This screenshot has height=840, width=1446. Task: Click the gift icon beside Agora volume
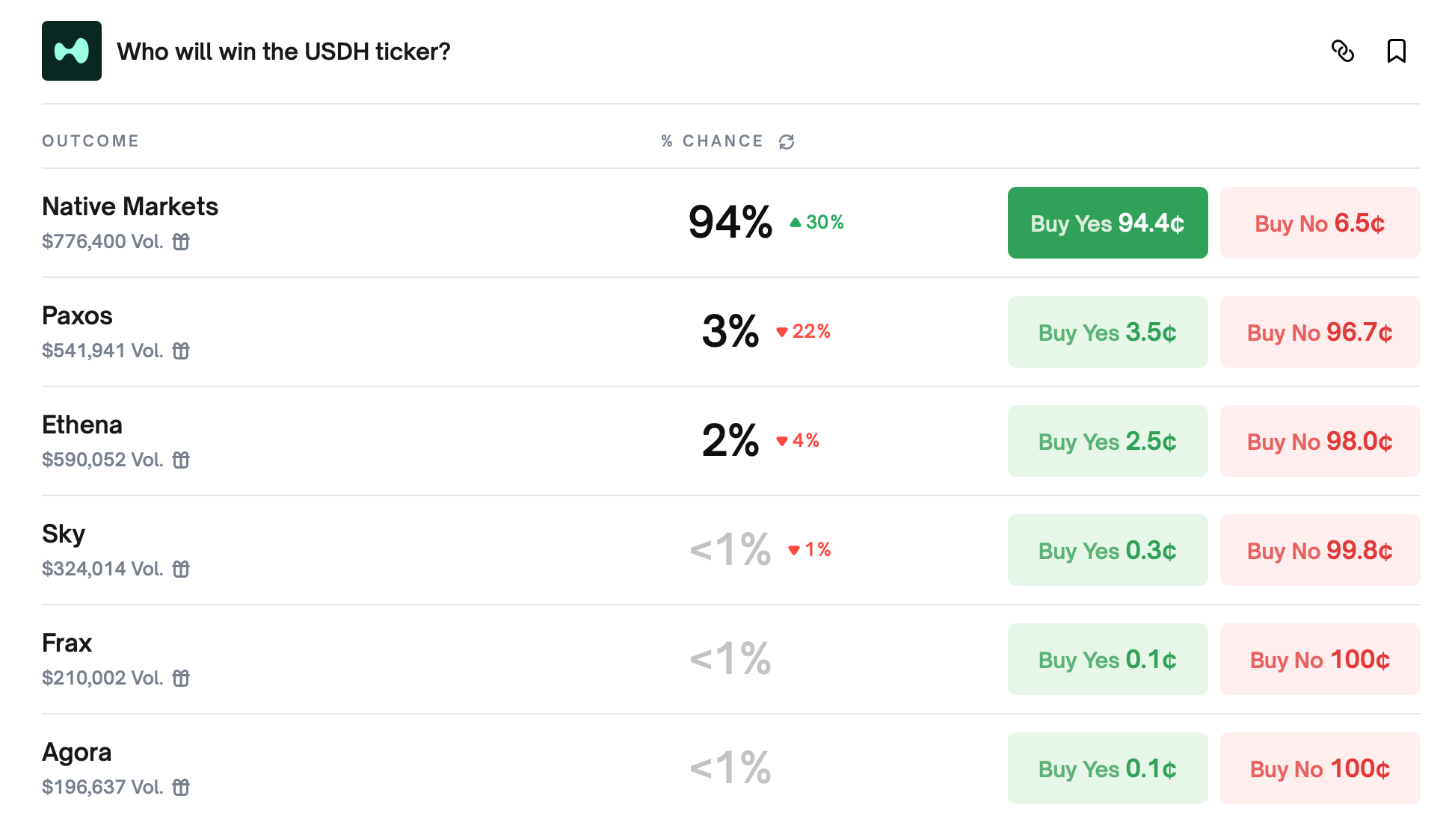181,788
